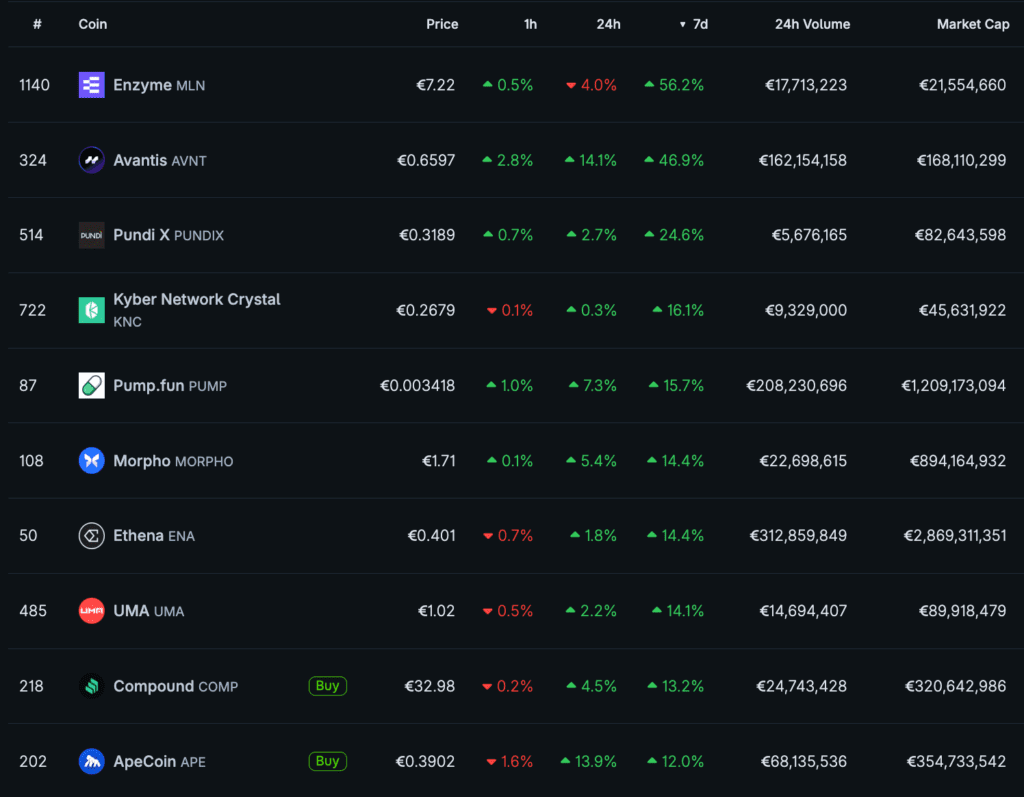Viewport: 1024px width, 797px height.
Task: Click the Avantis AVNT coin icon
Action: (x=91, y=160)
